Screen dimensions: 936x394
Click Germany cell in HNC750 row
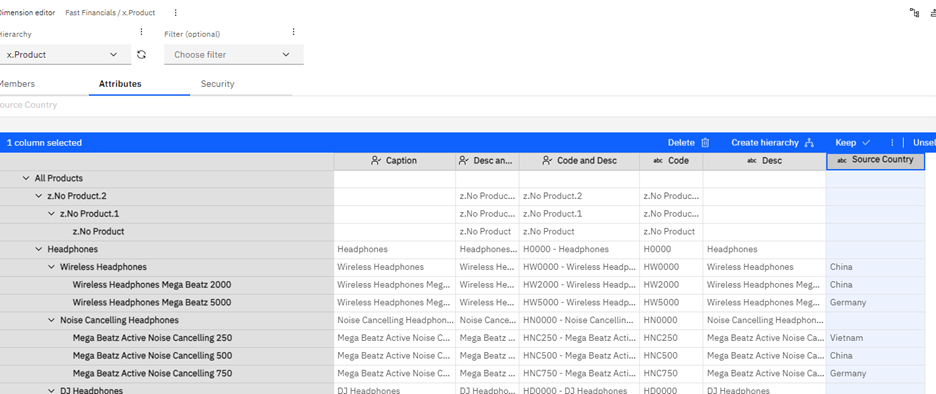pos(875,374)
